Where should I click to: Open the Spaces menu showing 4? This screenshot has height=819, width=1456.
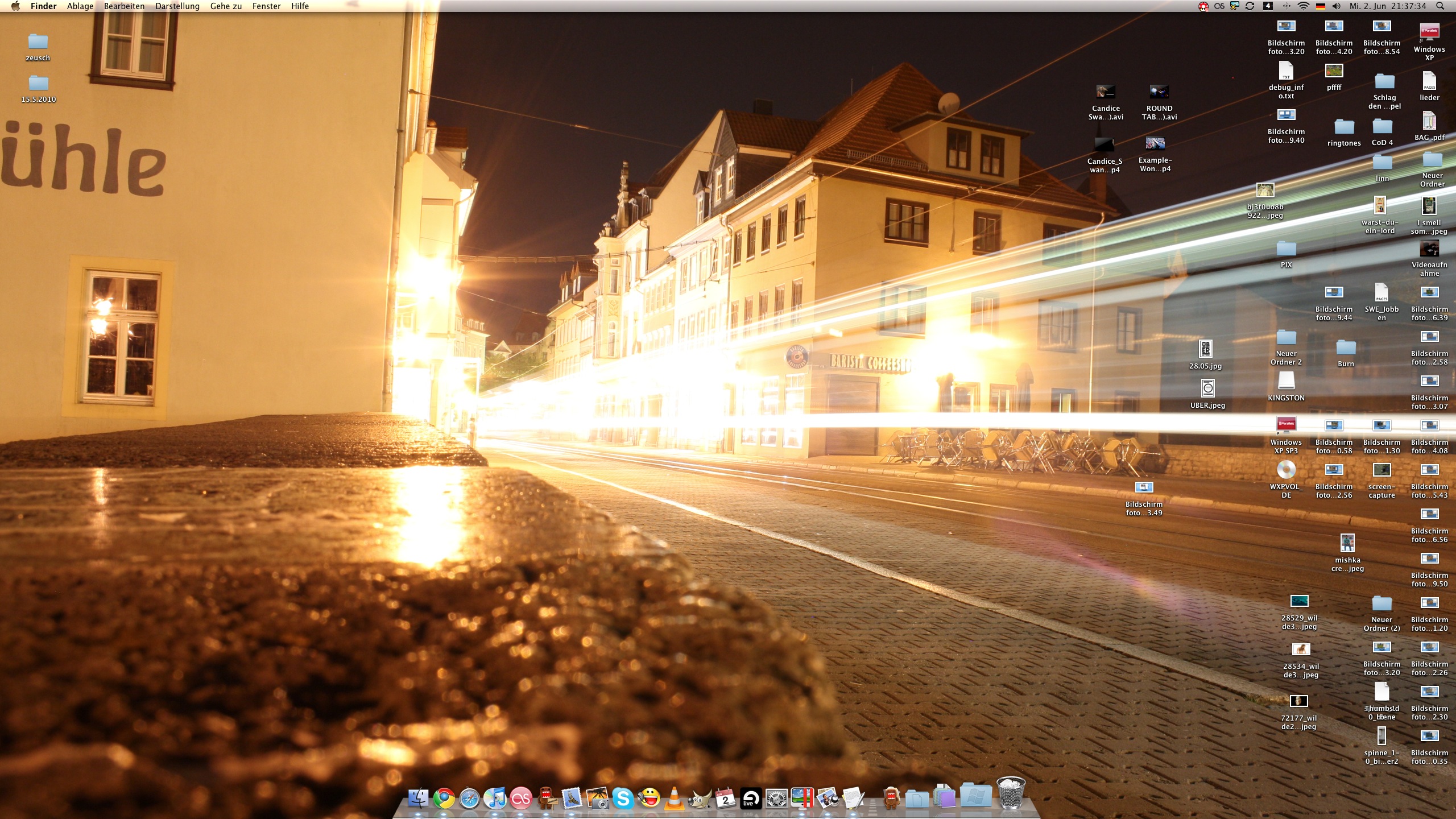click(x=1268, y=6)
